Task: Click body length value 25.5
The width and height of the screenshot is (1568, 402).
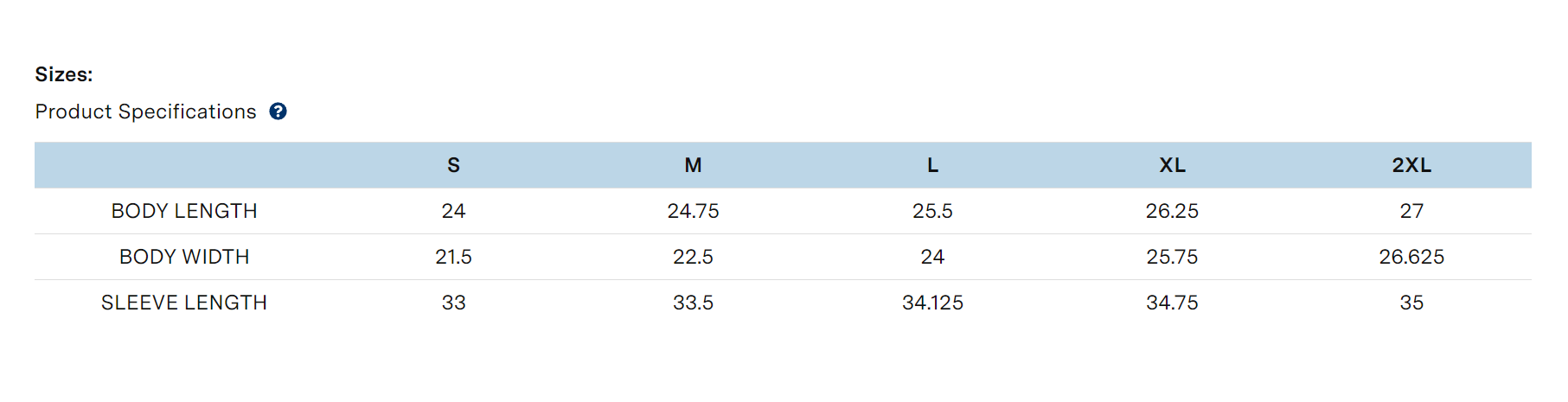Action: click(x=932, y=211)
